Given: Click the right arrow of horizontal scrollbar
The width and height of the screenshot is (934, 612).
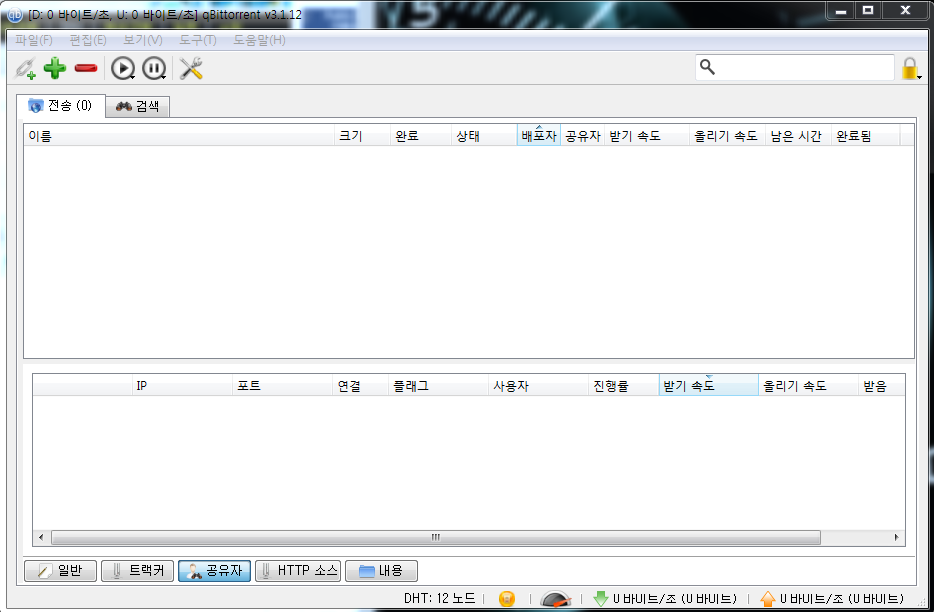Looking at the screenshot, I should coord(896,538).
